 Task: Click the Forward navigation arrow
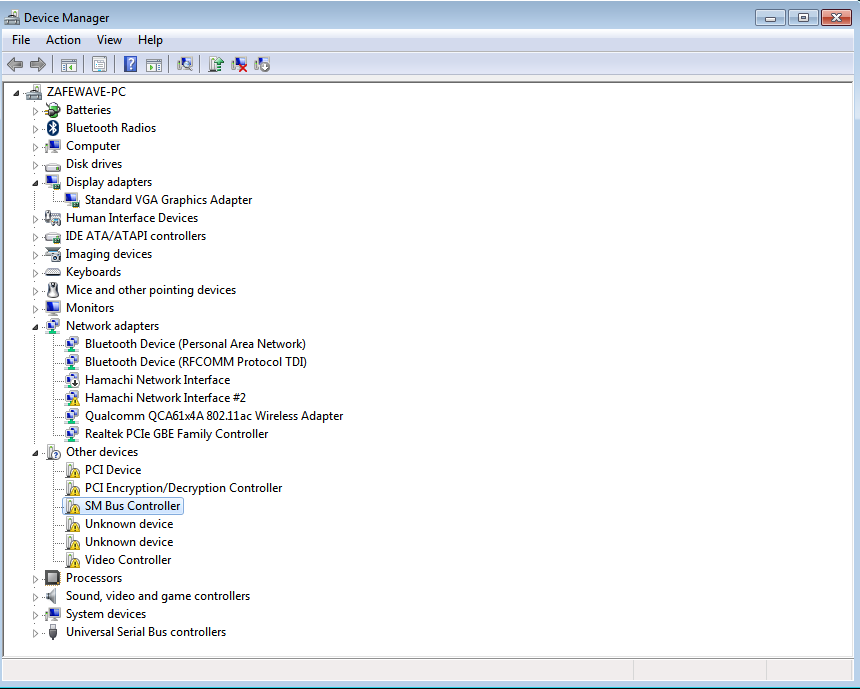click(x=37, y=64)
